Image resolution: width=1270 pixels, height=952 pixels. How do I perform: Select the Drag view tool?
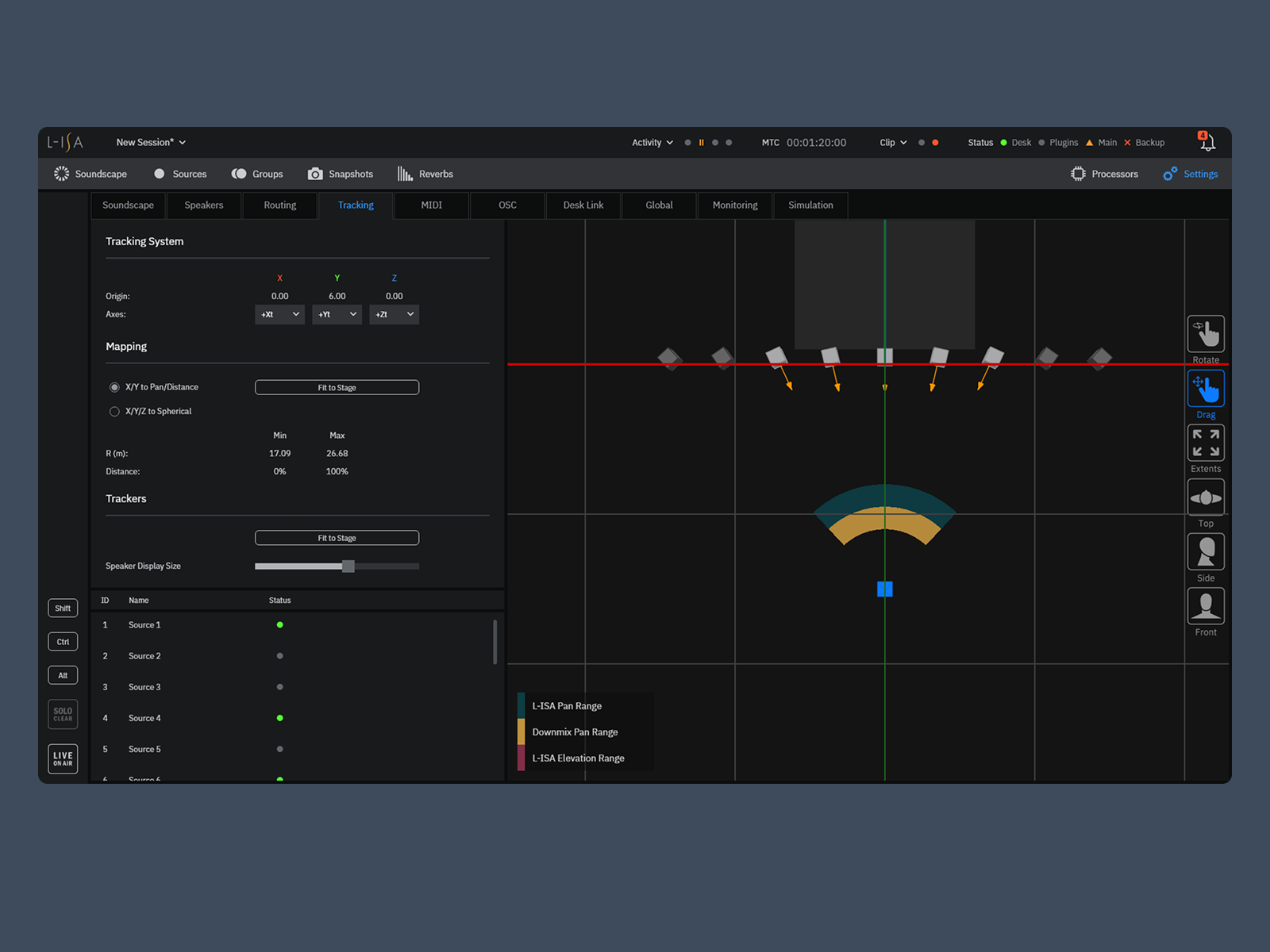(1206, 389)
